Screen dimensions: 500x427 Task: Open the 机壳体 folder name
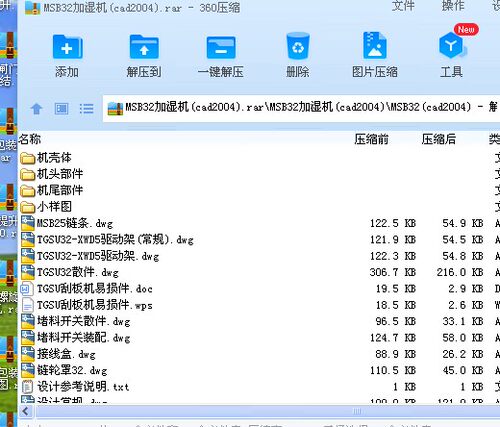click(x=54, y=158)
